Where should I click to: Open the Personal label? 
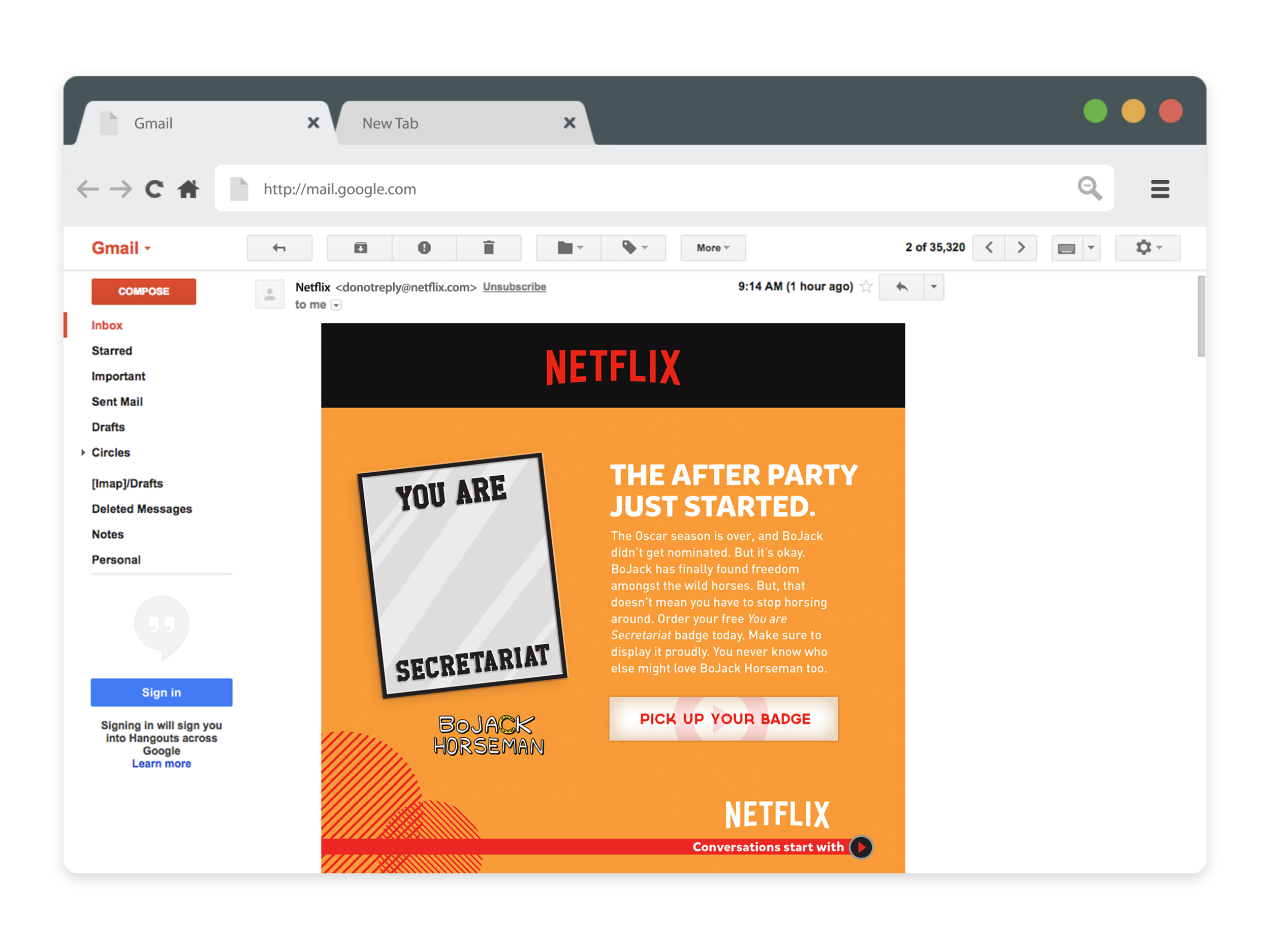coord(116,560)
